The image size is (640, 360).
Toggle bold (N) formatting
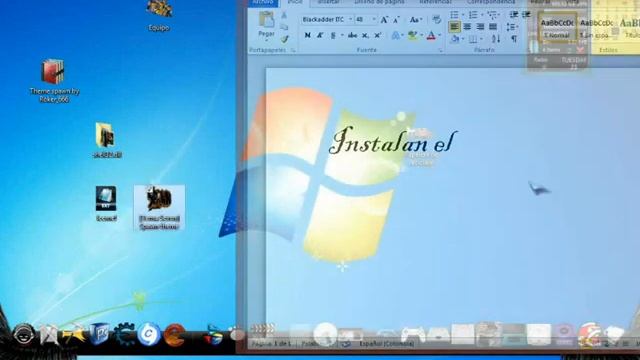point(307,36)
